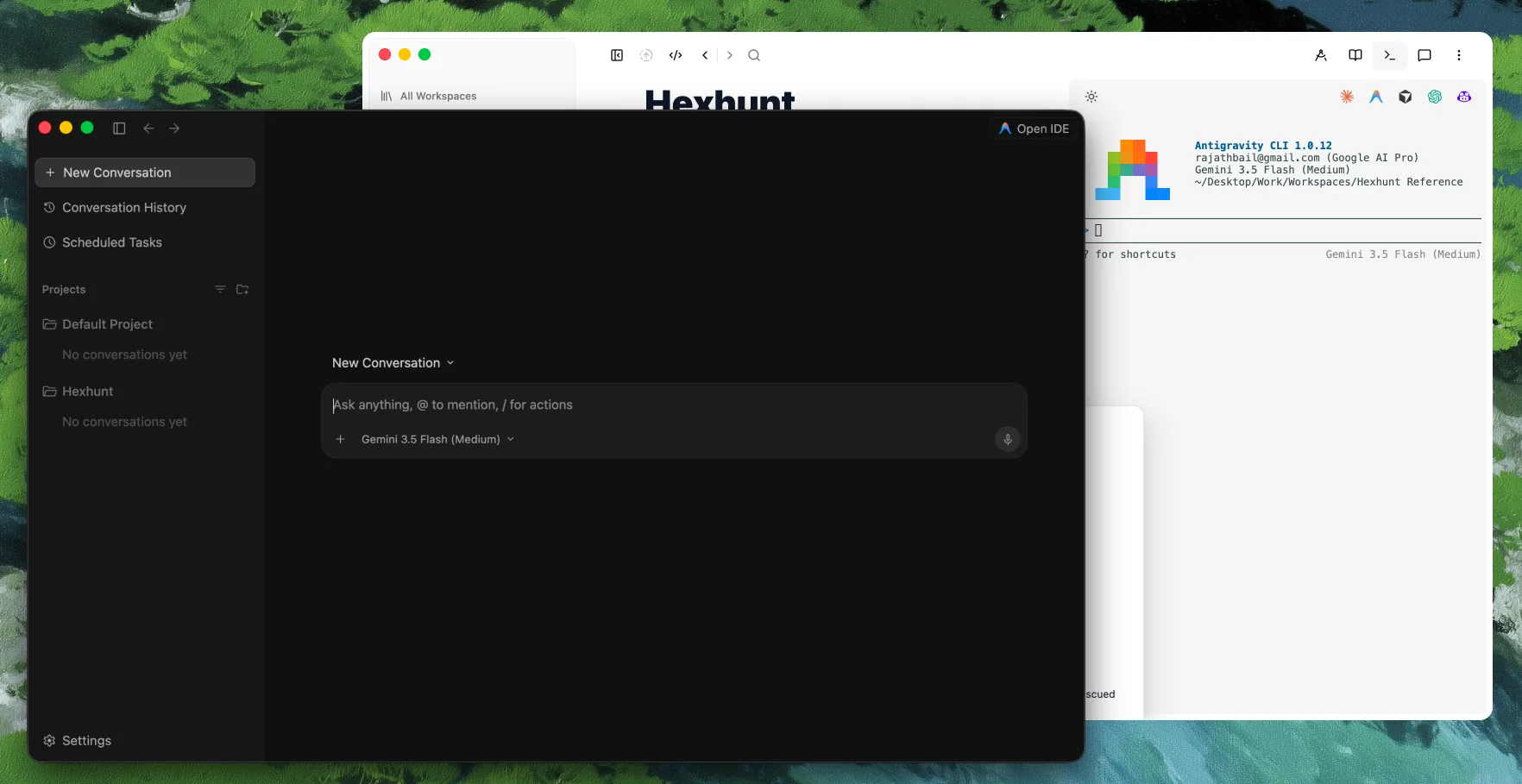This screenshot has height=784, width=1522.
Task: Click the chat bubble icon in the Hexhunt toolbar
Action: click(1425, 55)
